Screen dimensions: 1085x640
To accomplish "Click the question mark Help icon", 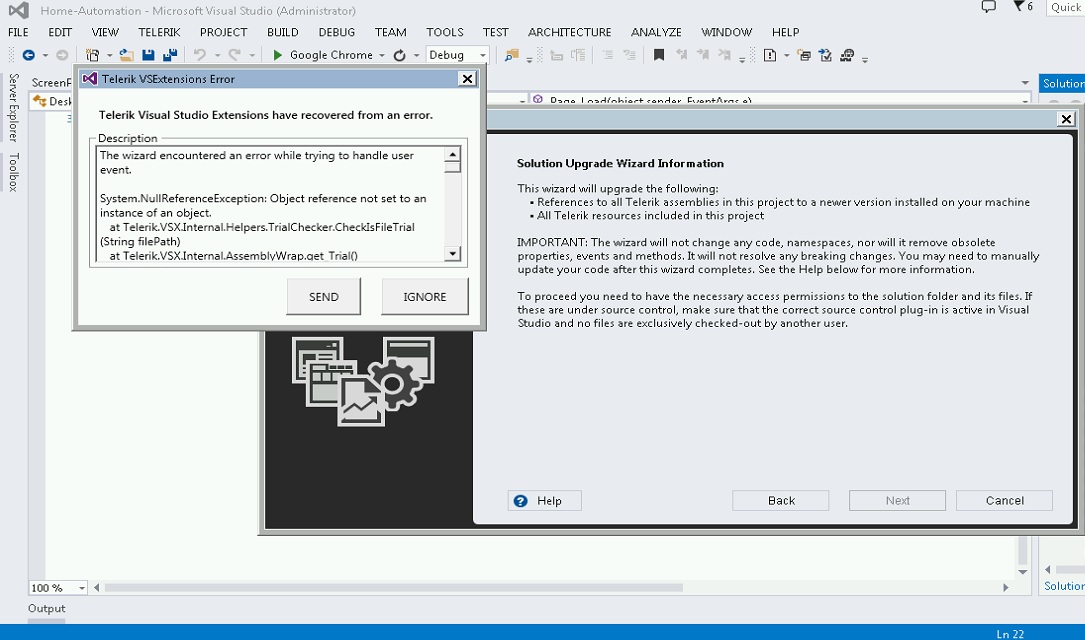I will (x=521, y=501).
